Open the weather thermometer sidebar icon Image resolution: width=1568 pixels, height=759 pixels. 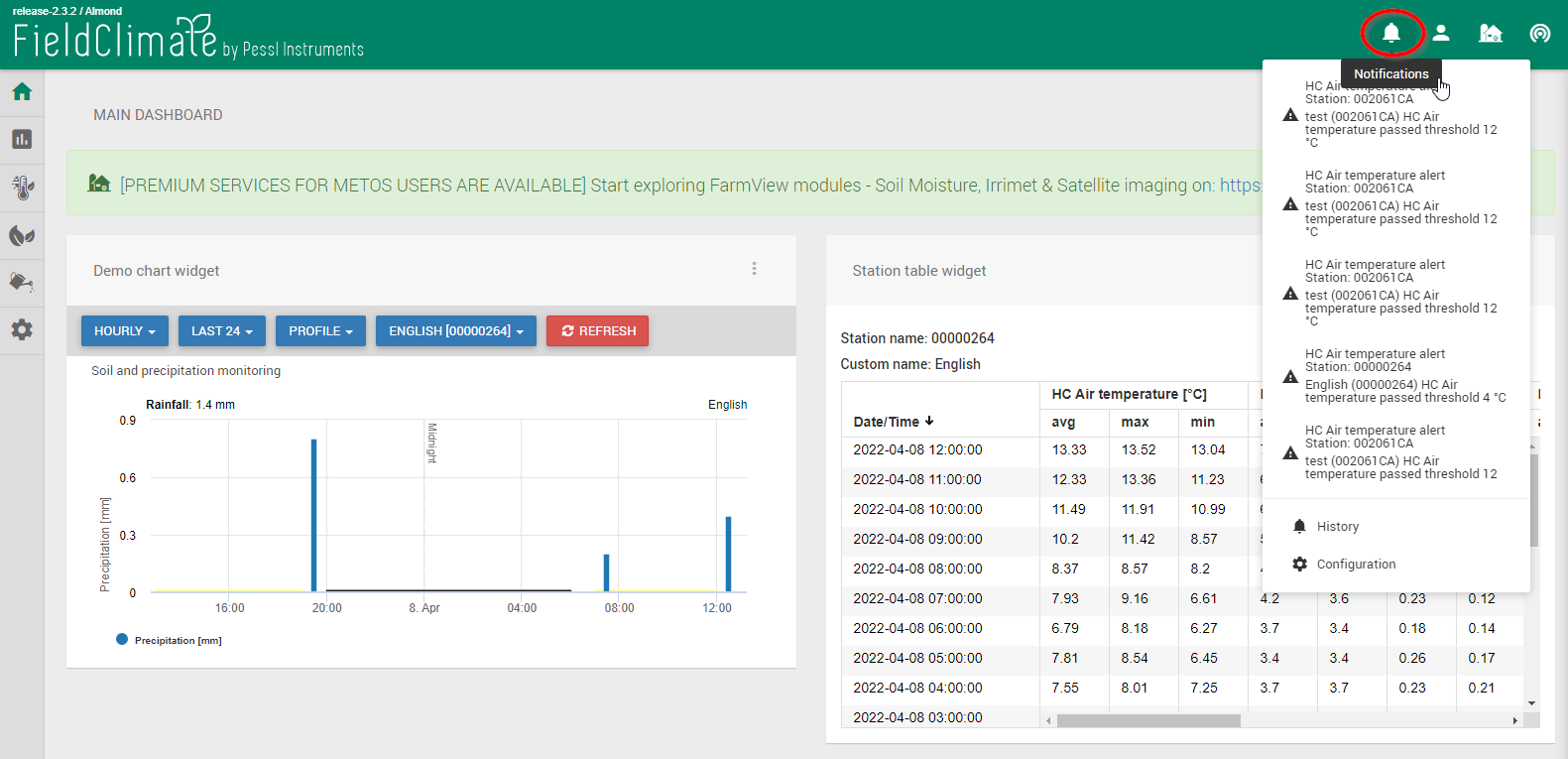click(x=22, y=188)
